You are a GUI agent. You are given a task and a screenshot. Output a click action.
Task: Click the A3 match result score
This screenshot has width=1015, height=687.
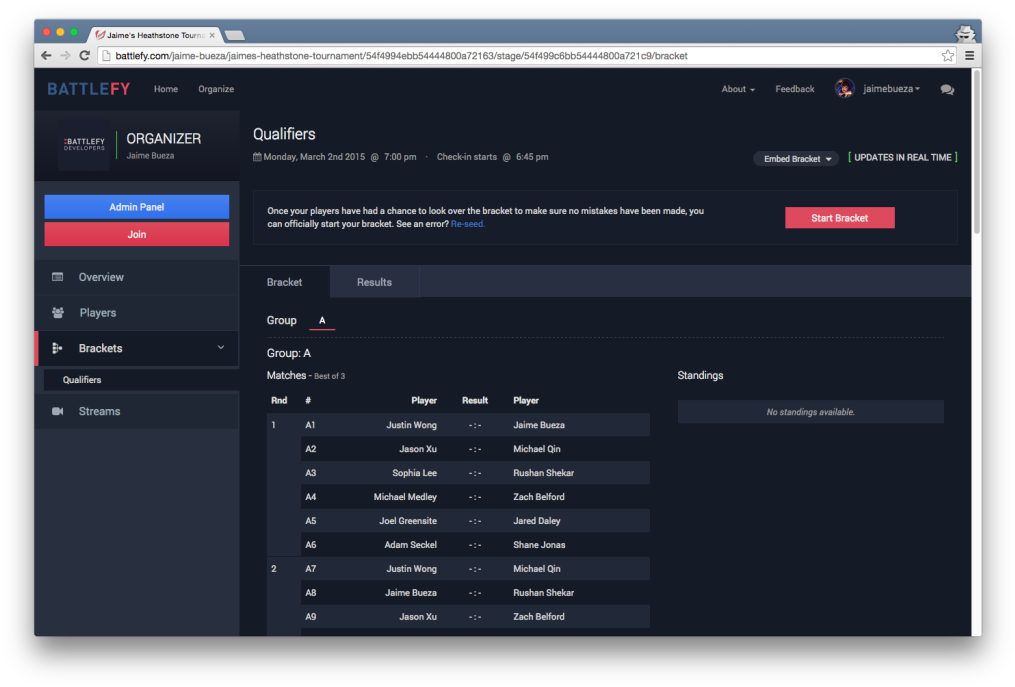click(x=475, y=473)
